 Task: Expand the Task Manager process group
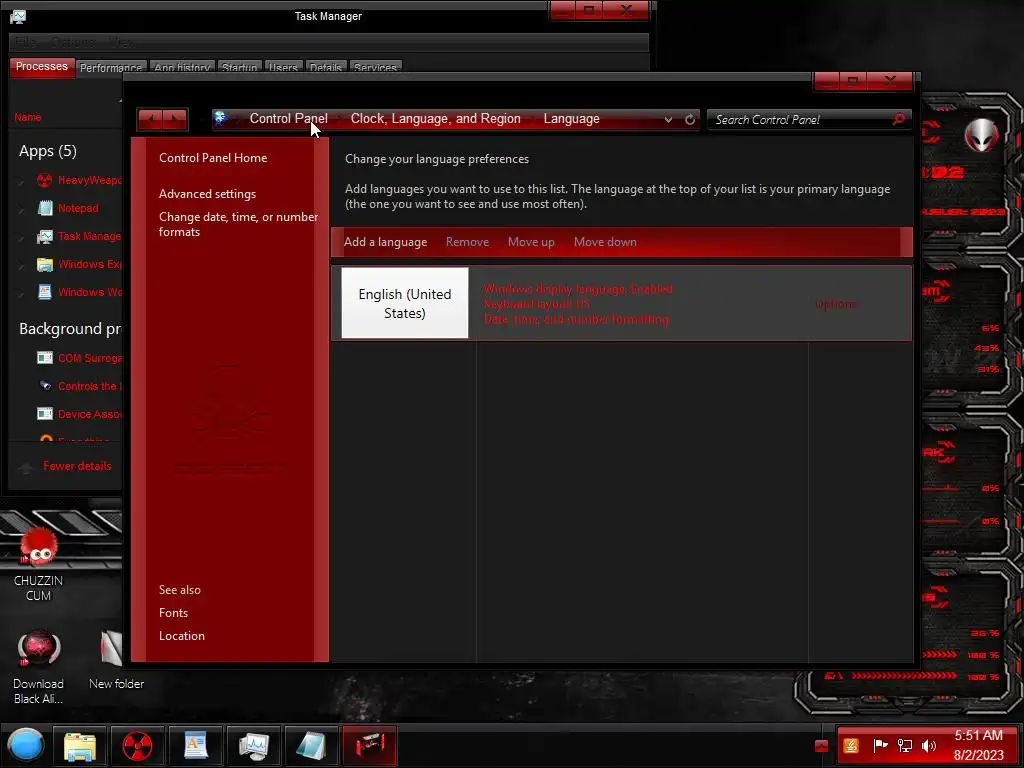coord(22,237)
